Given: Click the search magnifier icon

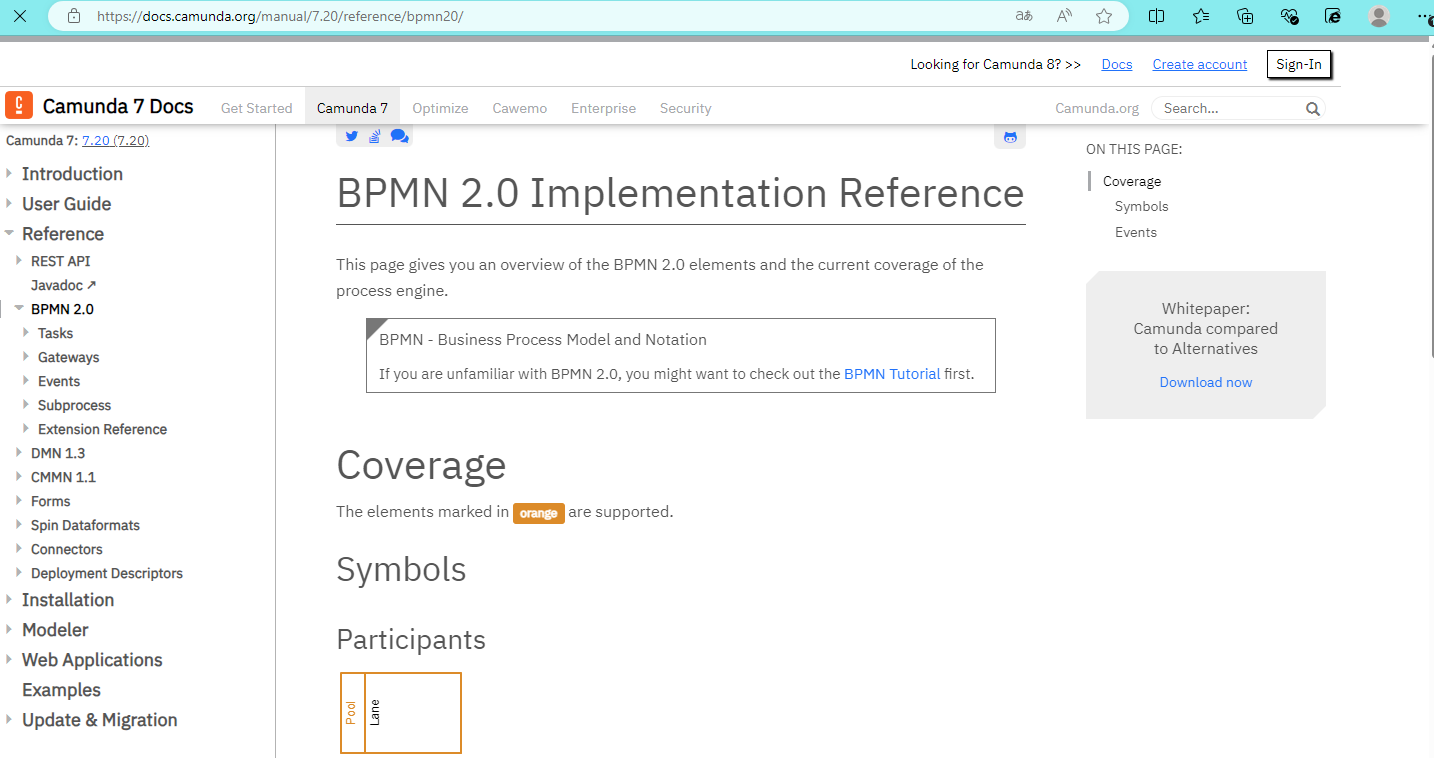Looking at the screenshot, I should tap(1313, 109).
